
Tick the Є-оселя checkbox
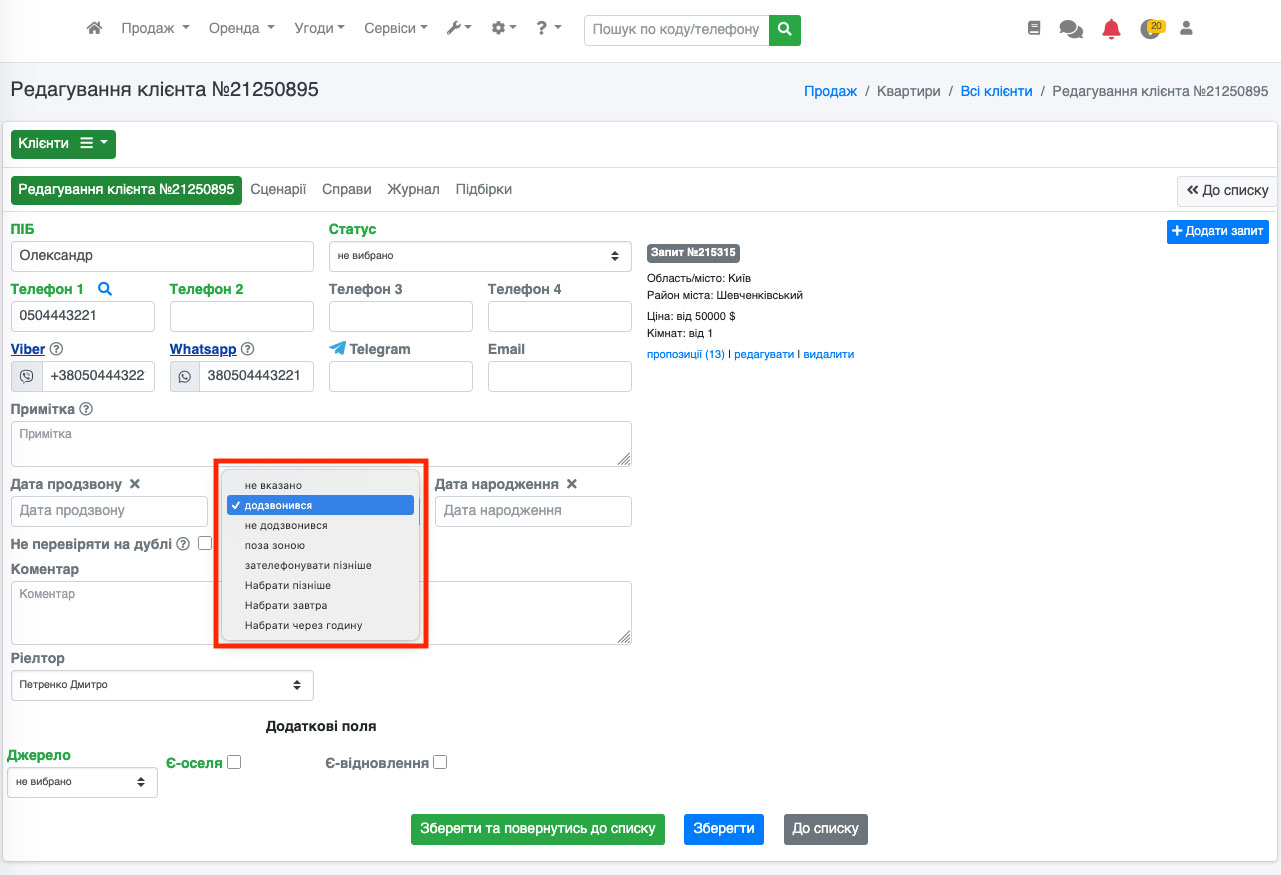pyautogui.click(x=234, y=762)
